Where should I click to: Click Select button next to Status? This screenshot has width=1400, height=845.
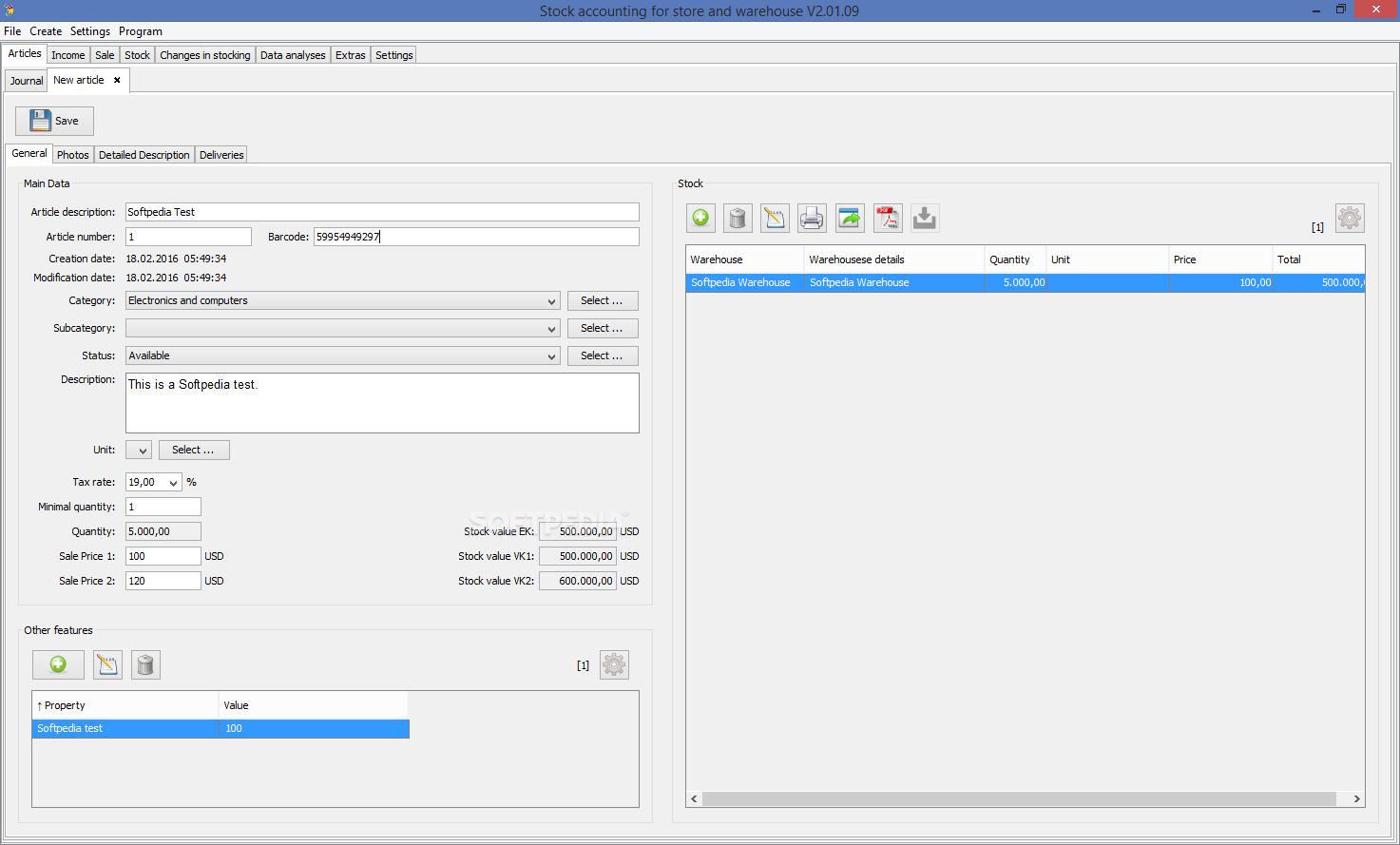(603, 356)
